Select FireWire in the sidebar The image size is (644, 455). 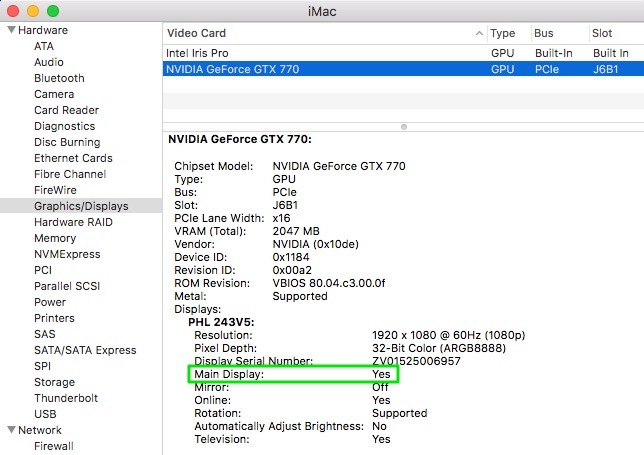click(55, 190)
